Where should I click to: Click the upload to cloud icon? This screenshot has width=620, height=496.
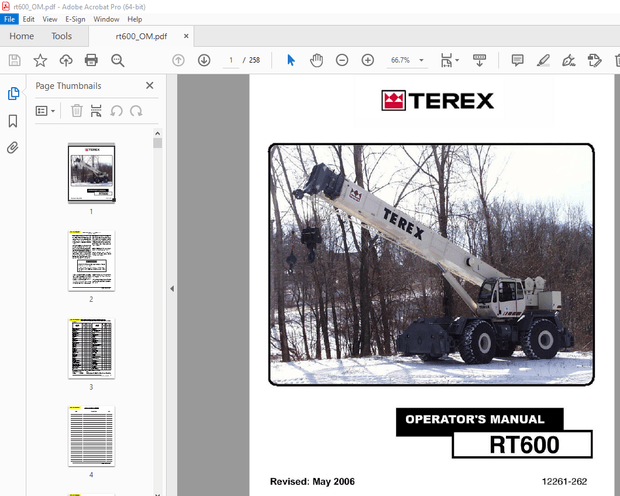pyautogui.click(x=66, y=60)
